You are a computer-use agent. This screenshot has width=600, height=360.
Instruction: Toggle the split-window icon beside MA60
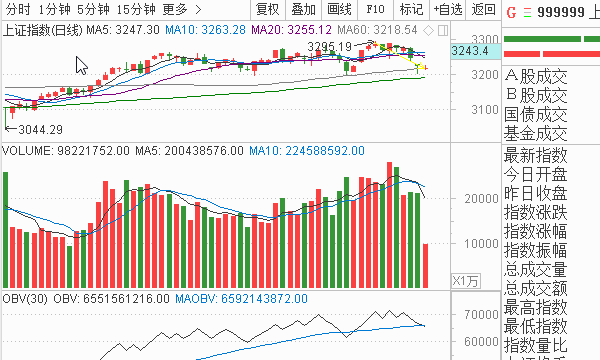click(x=443, y=30)
